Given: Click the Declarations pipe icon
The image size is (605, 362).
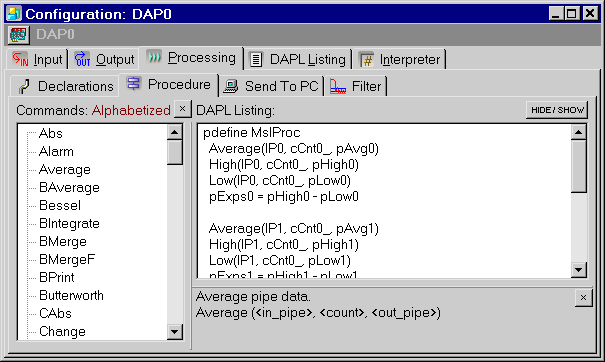Looking at the screenshot, I should tap(24, 86).
